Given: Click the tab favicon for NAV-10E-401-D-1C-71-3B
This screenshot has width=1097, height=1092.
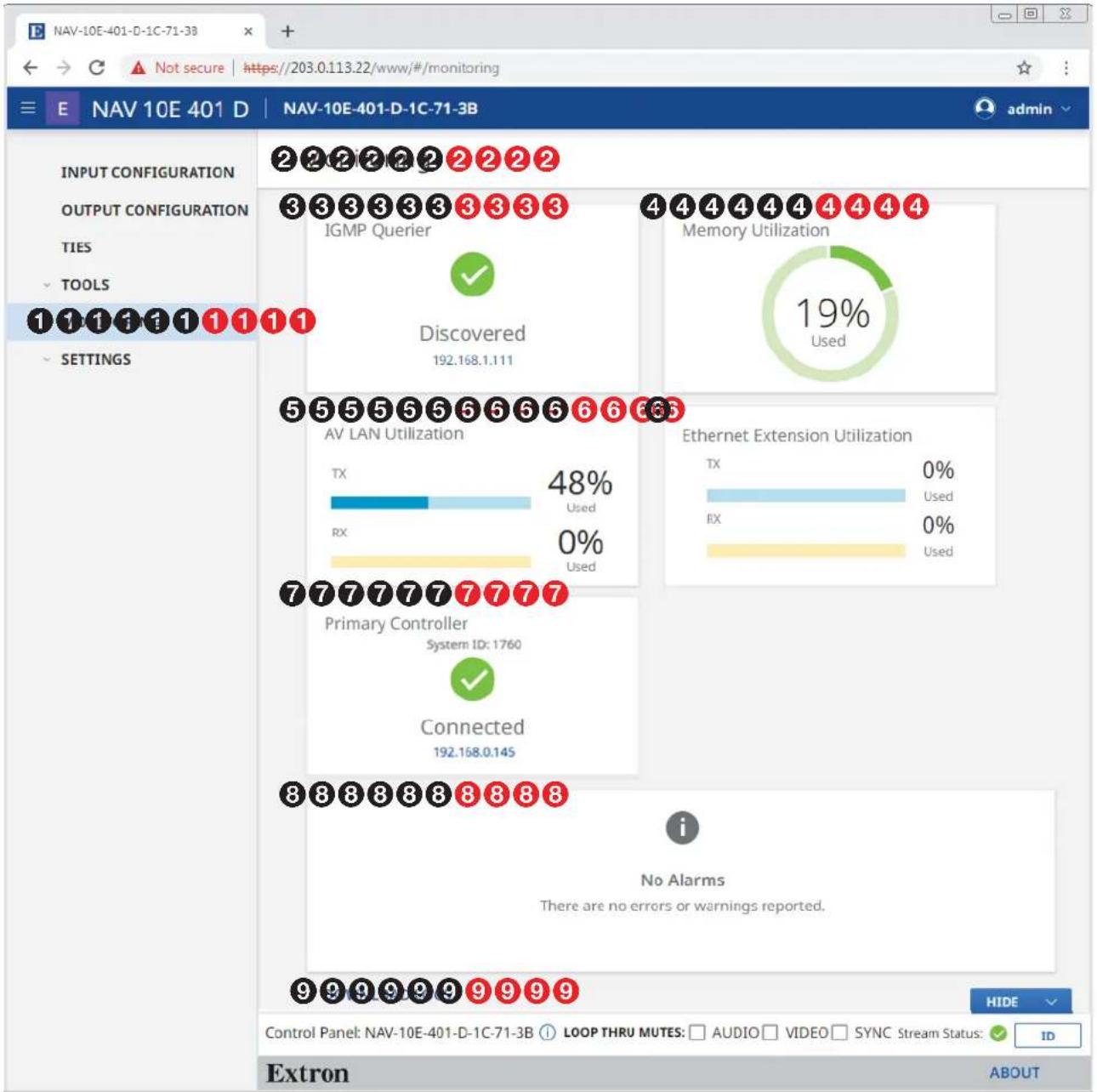Looking at the screenshot, I should click(x=37, y=31).
